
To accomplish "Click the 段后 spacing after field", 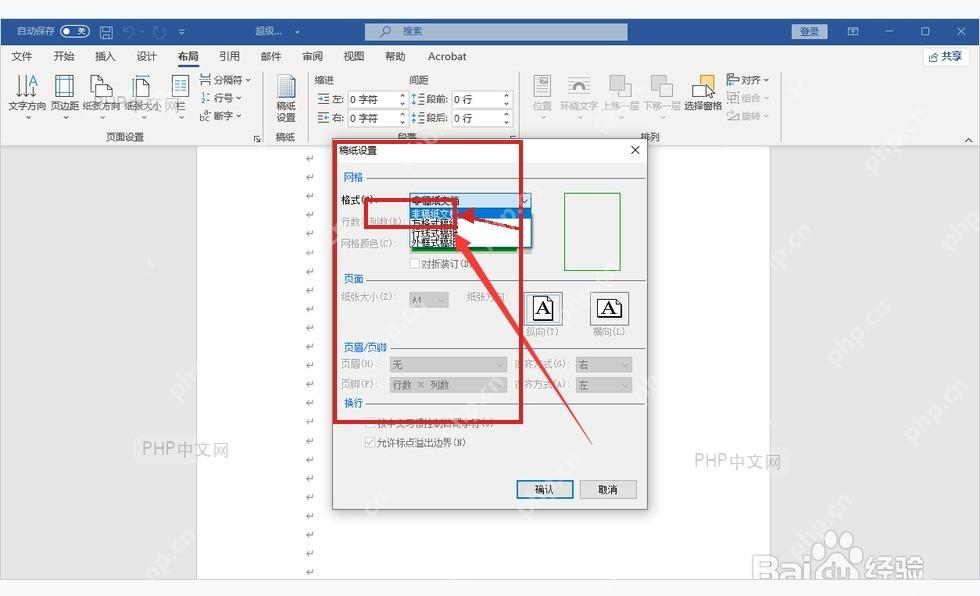I will point(476,117).
